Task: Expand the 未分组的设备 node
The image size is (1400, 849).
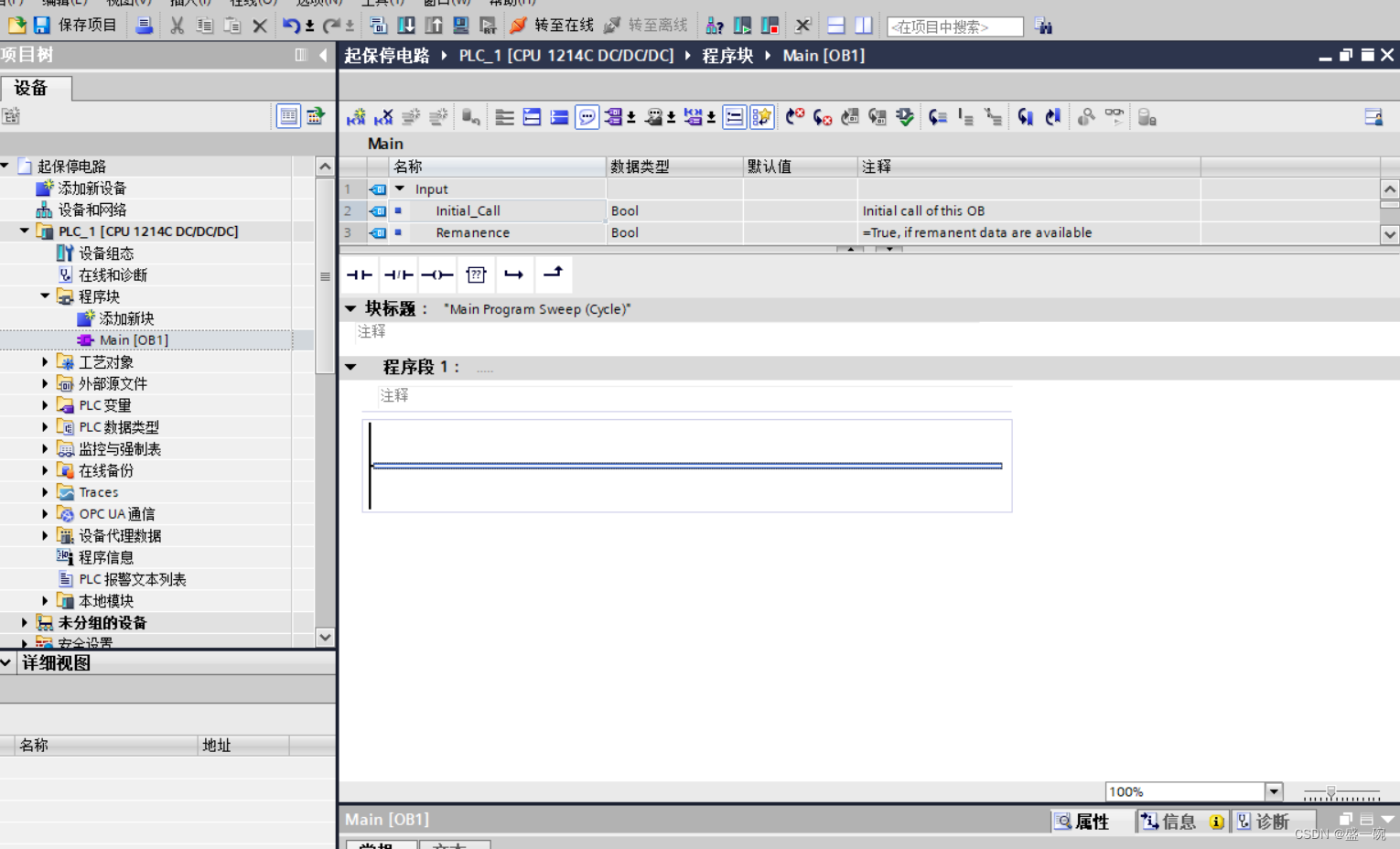Action: [x=25, y=622]
